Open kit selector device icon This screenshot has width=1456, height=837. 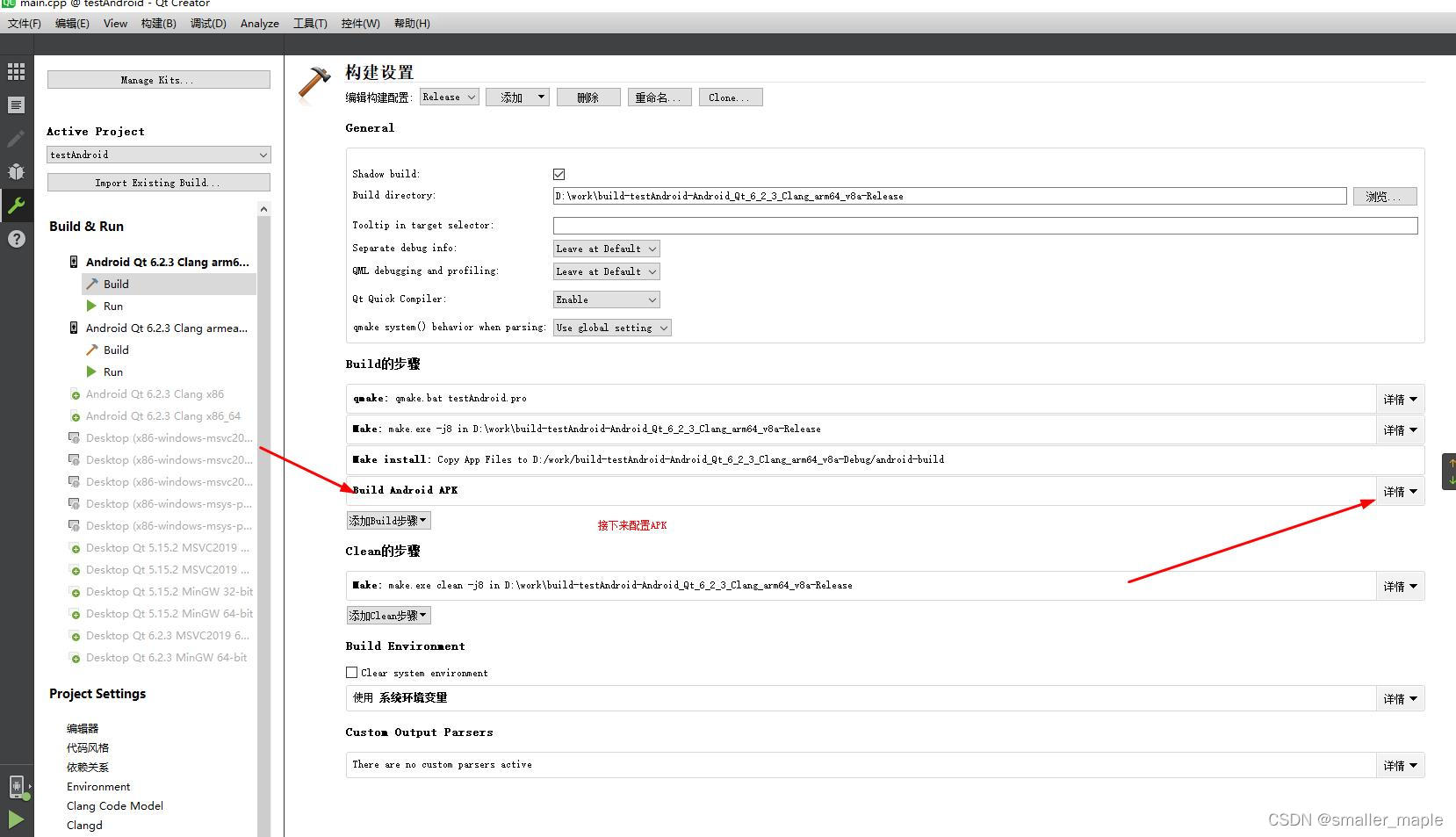17,787
